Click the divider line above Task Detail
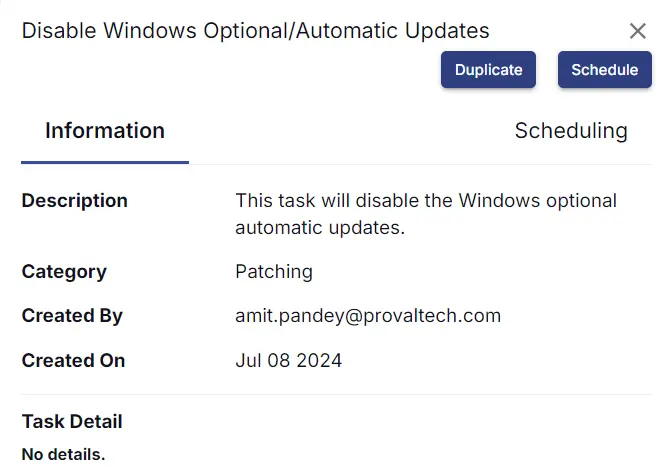 336,395
